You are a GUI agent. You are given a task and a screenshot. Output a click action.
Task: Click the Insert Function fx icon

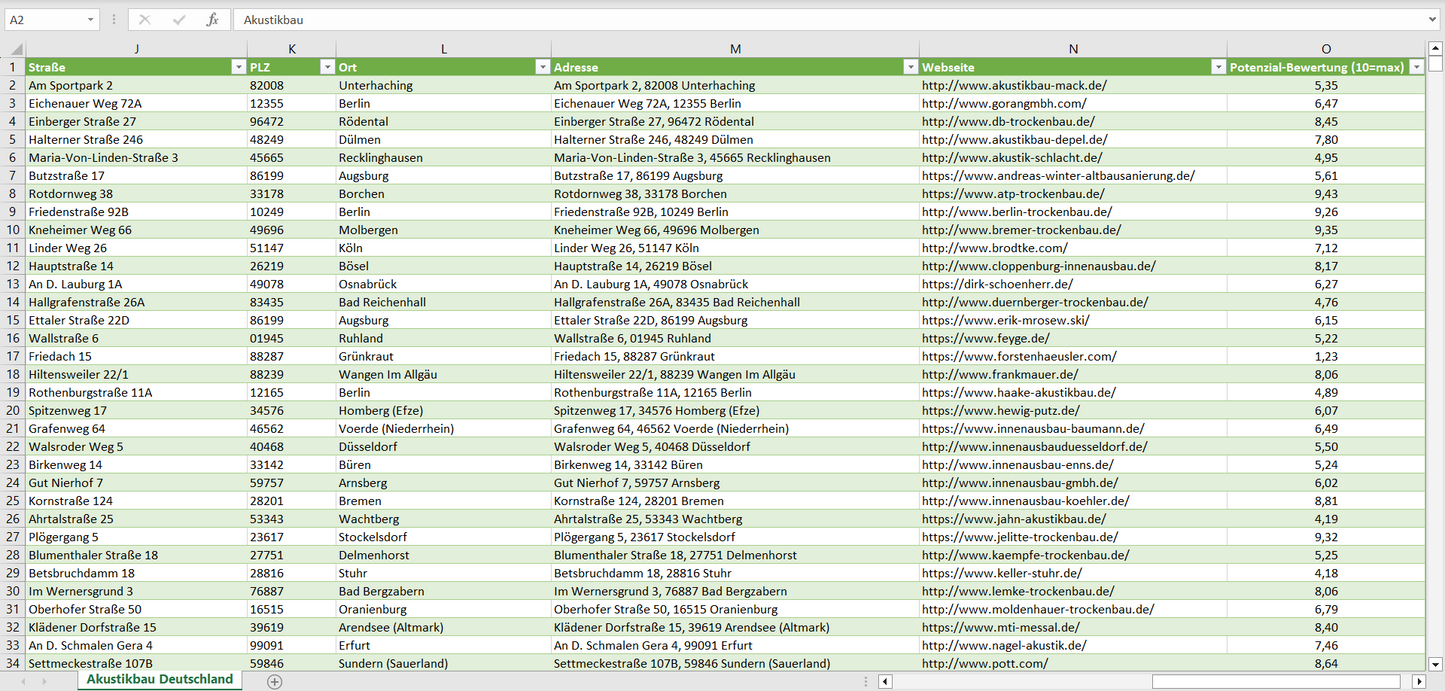(212, 20)
